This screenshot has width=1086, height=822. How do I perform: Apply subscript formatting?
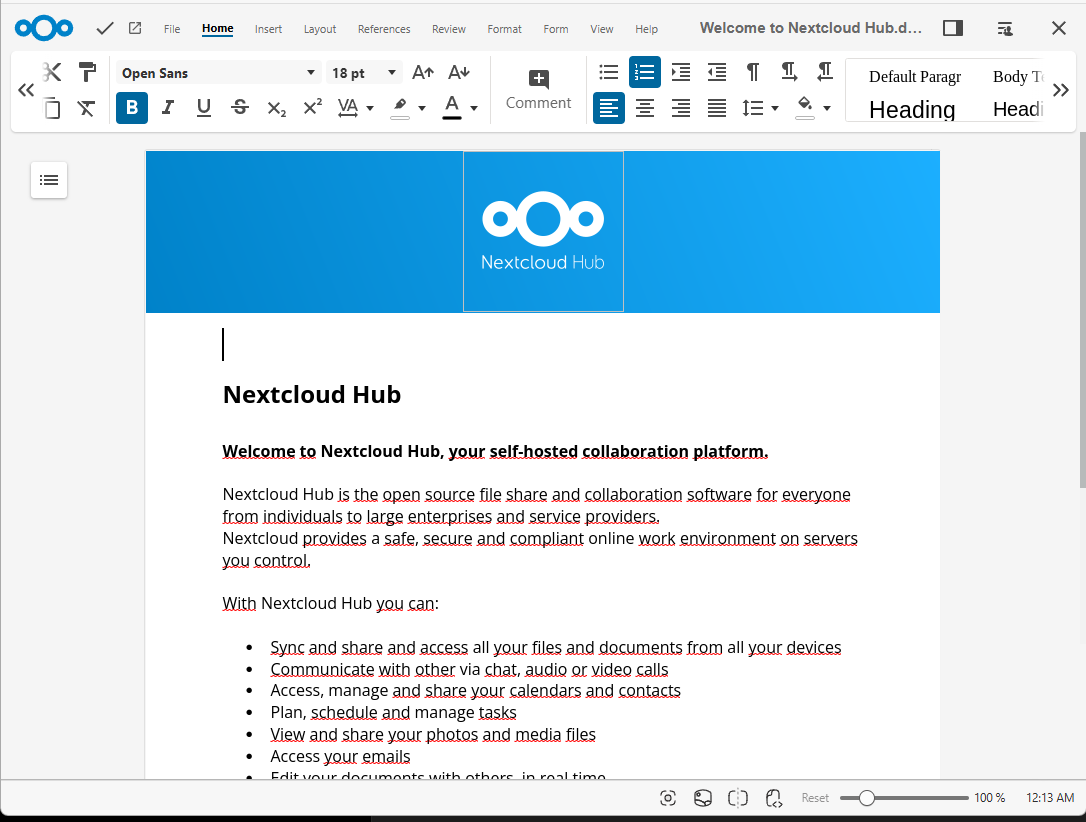tap(276, 108)
